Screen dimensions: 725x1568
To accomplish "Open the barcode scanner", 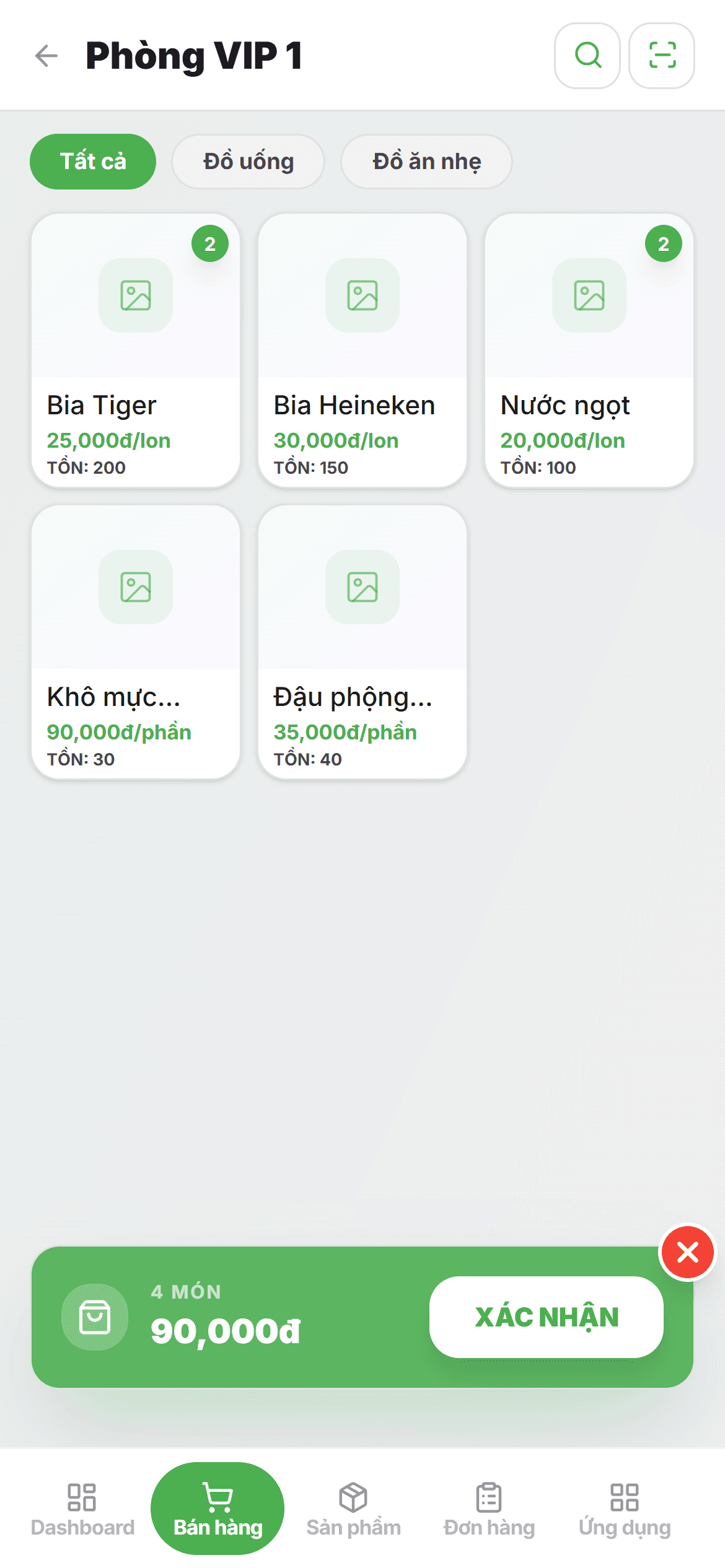I will (662, 56).
